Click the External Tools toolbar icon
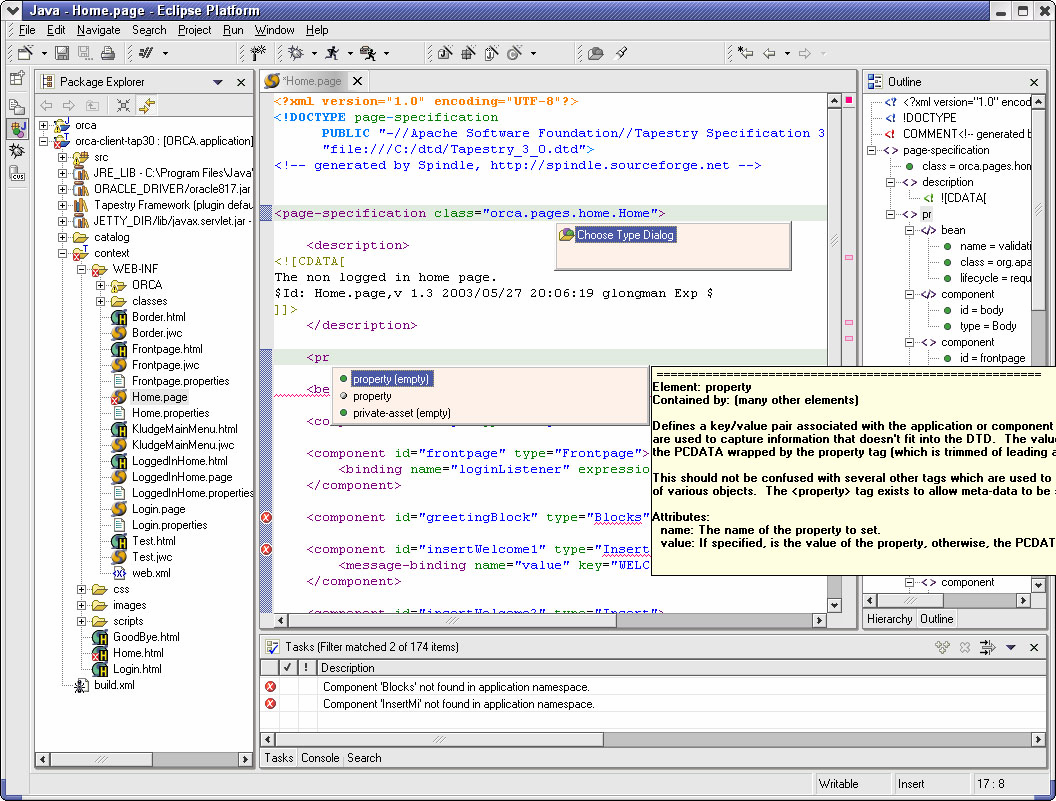The width and height of the screenshot is (1056, 801). [368, 53]
